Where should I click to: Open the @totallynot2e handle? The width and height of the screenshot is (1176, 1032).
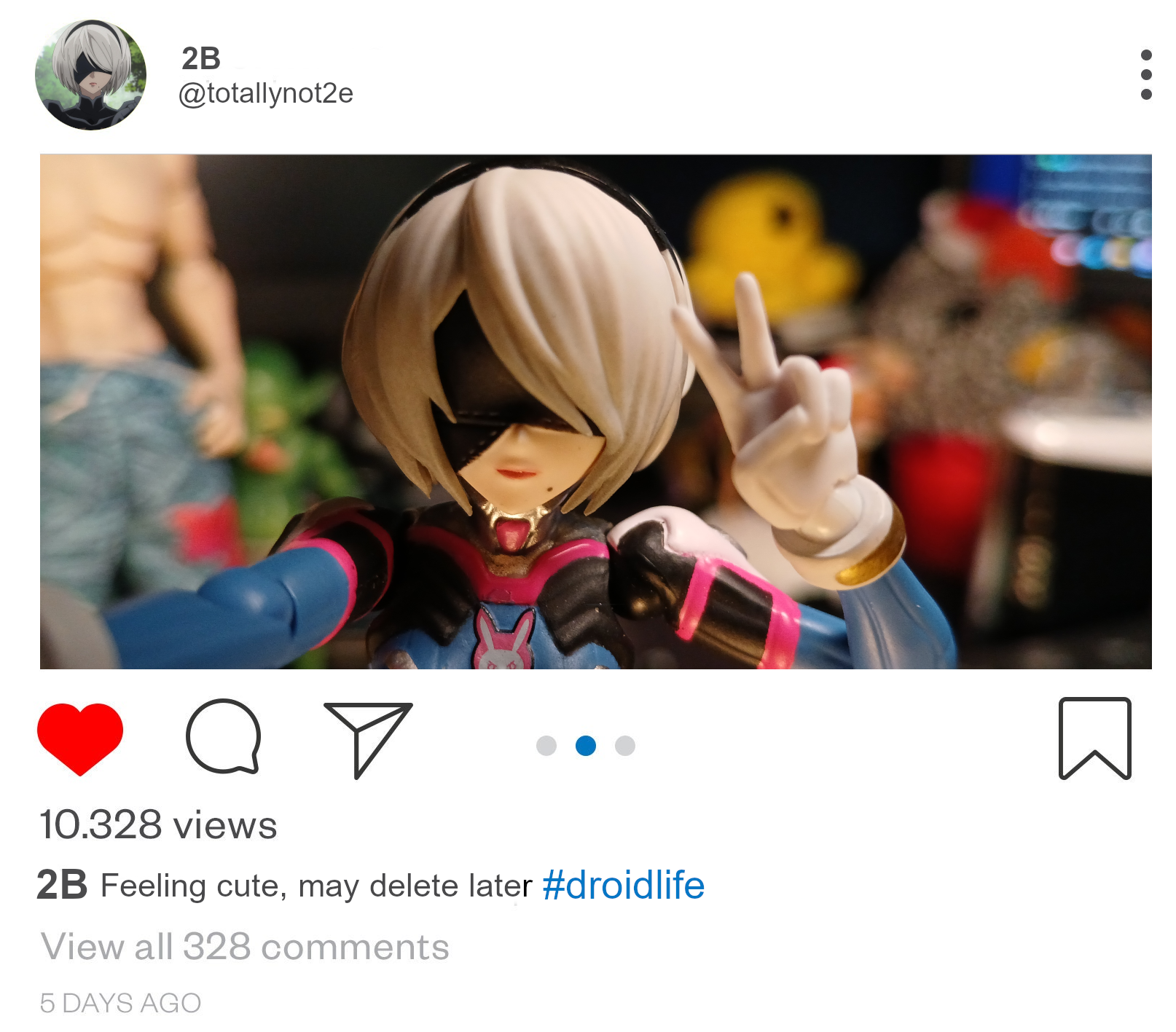(266, 94)
